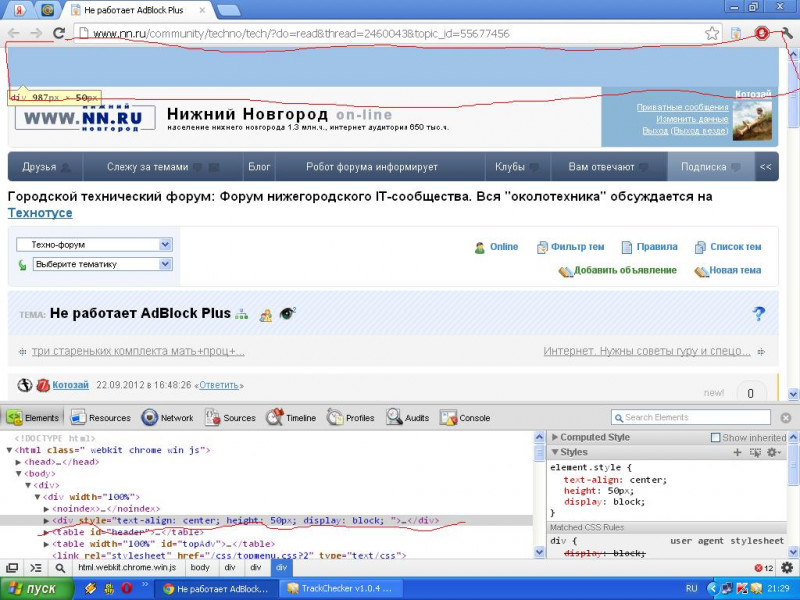Open the Друзья menu item
The height and width of the screenshot is (600, 800).
pos(45,166)
